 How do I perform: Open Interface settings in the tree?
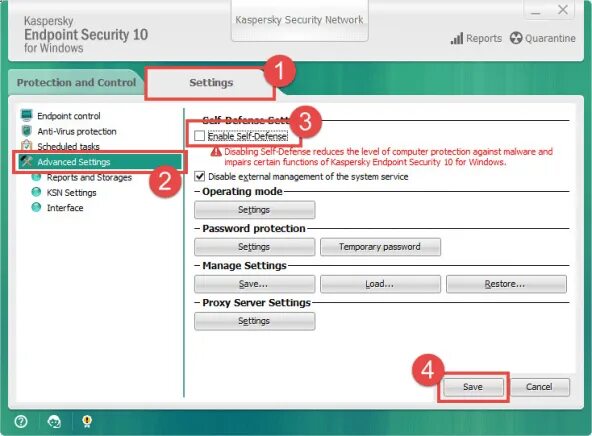pyautogui.click(x=65, y=208)
